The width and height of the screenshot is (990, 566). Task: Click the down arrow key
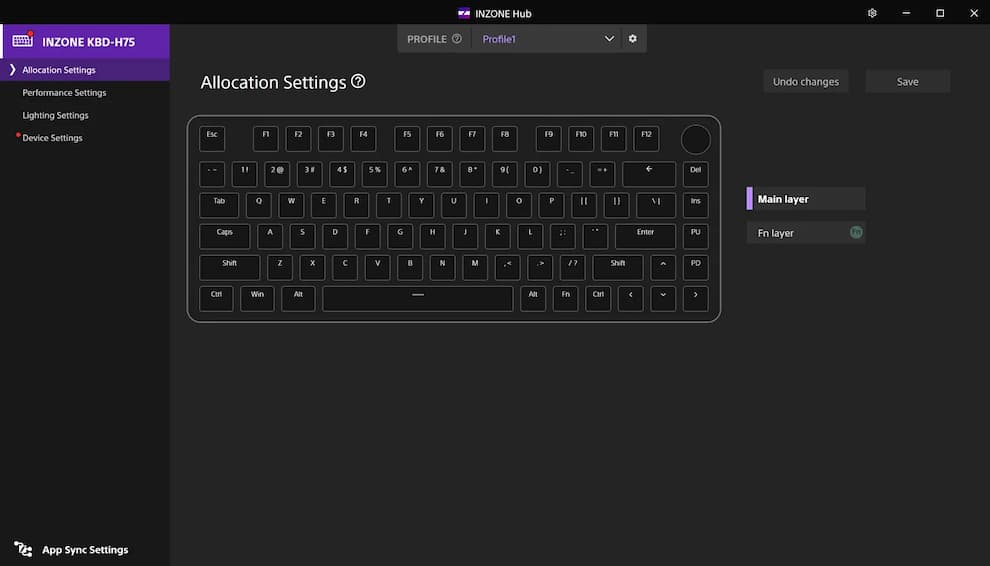pos(663,298)
